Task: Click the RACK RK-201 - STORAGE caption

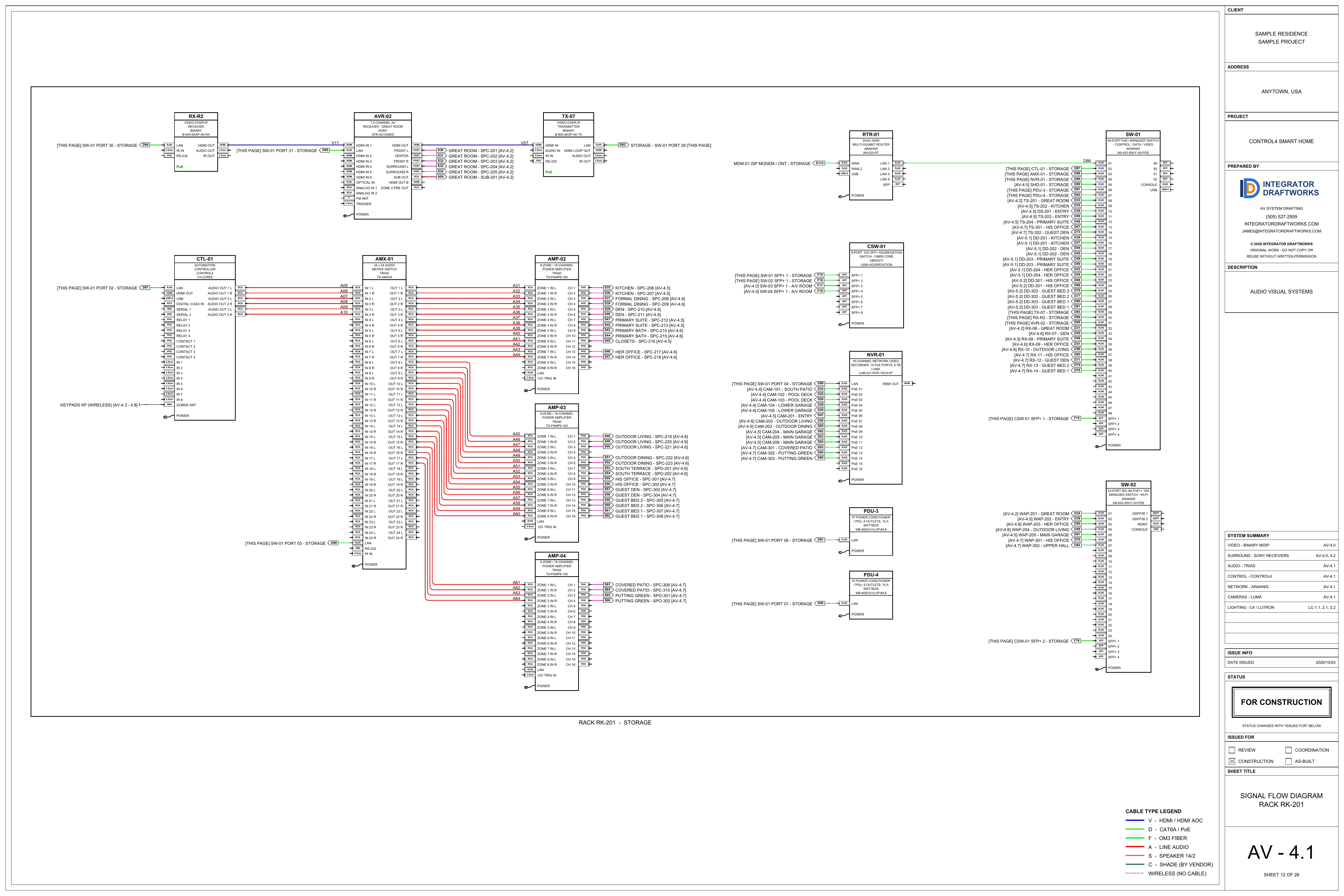Action: tap(615, 722)
